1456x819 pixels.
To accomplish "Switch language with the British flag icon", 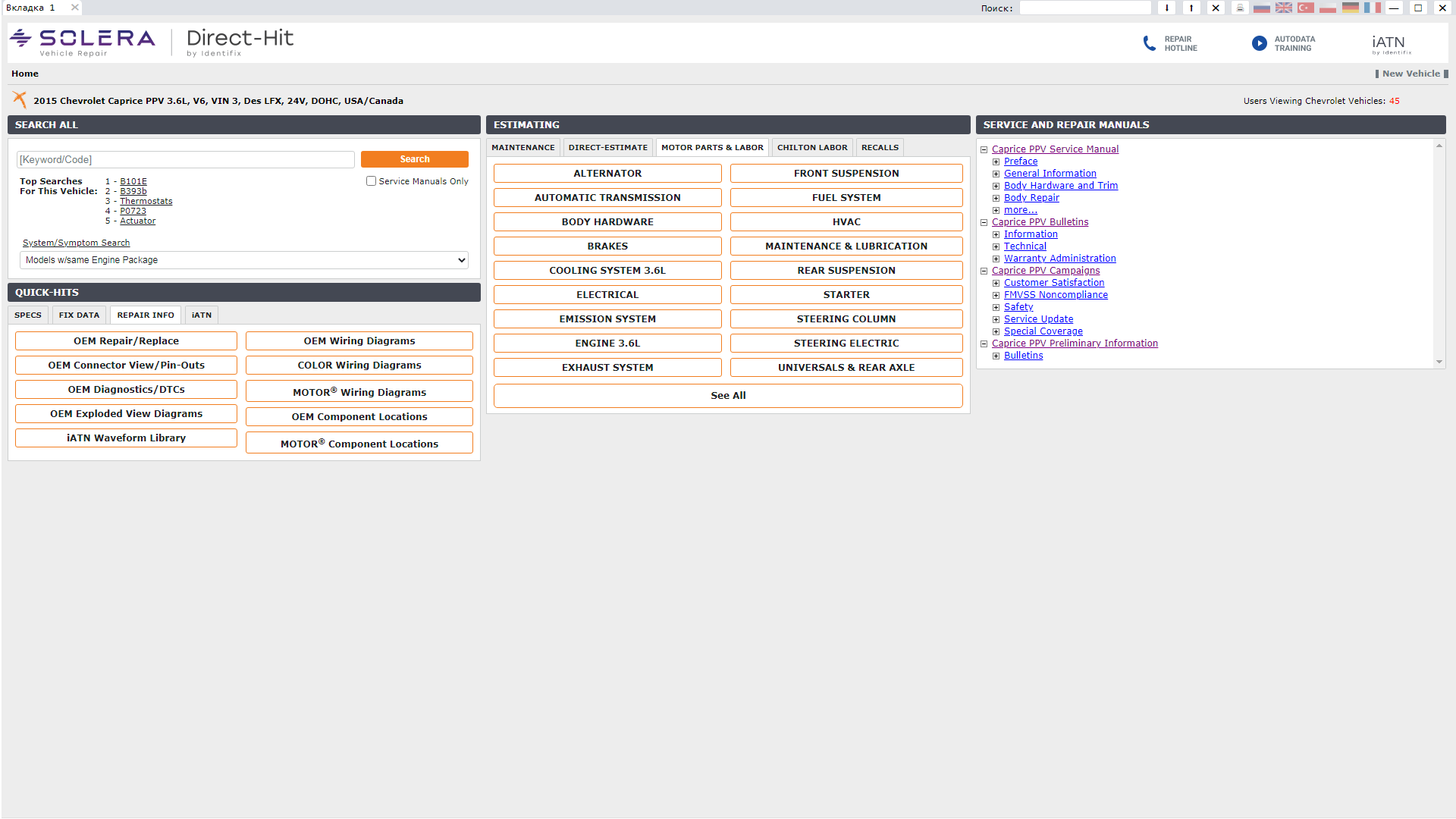I will (1284, 8).
